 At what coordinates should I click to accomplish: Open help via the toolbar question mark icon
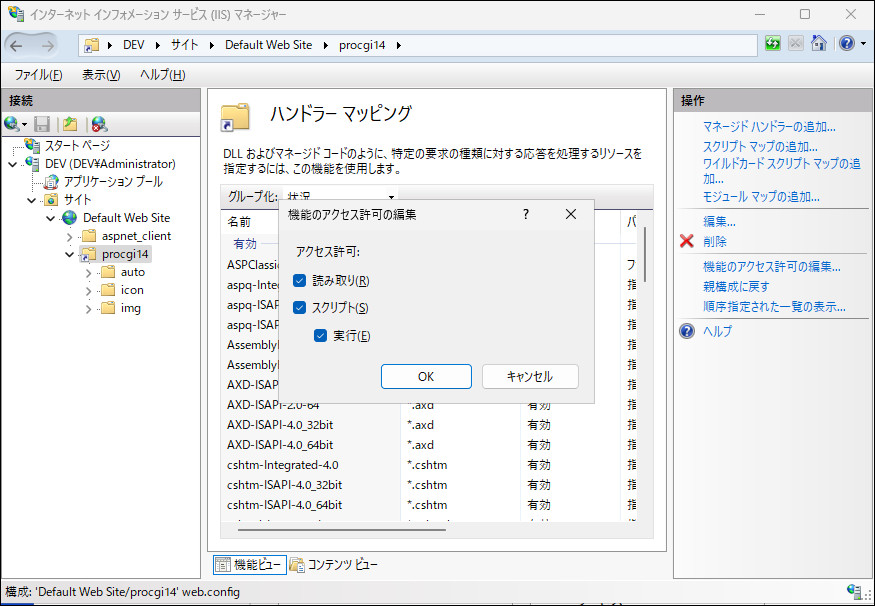[847, 44]
